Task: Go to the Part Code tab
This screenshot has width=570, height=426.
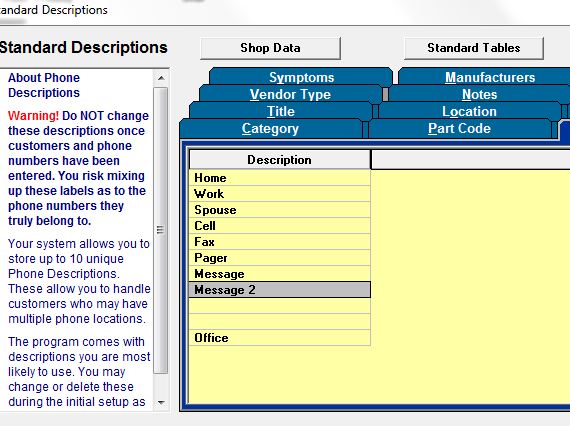Action: (x=459, y=128)
